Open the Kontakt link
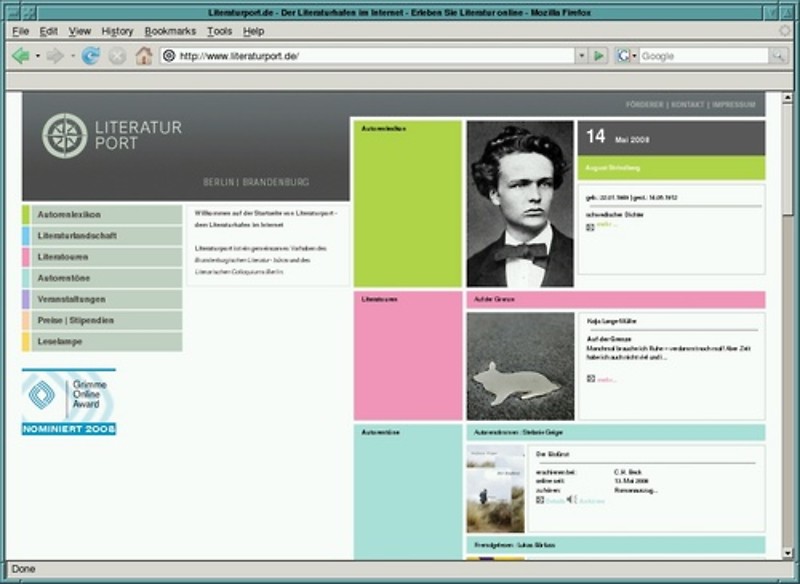Screen dimensions: 800x584 [687, 105]
